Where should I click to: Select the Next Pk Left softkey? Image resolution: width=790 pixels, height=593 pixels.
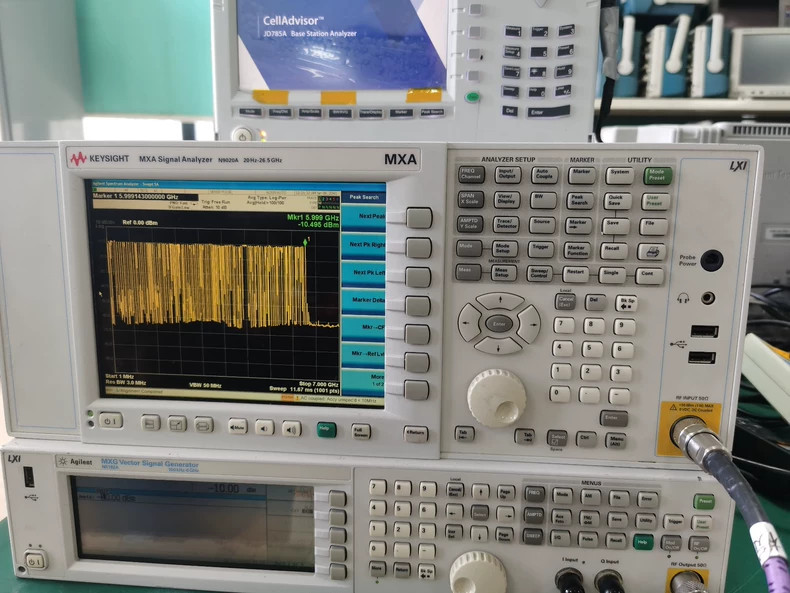tap(363, 274)
